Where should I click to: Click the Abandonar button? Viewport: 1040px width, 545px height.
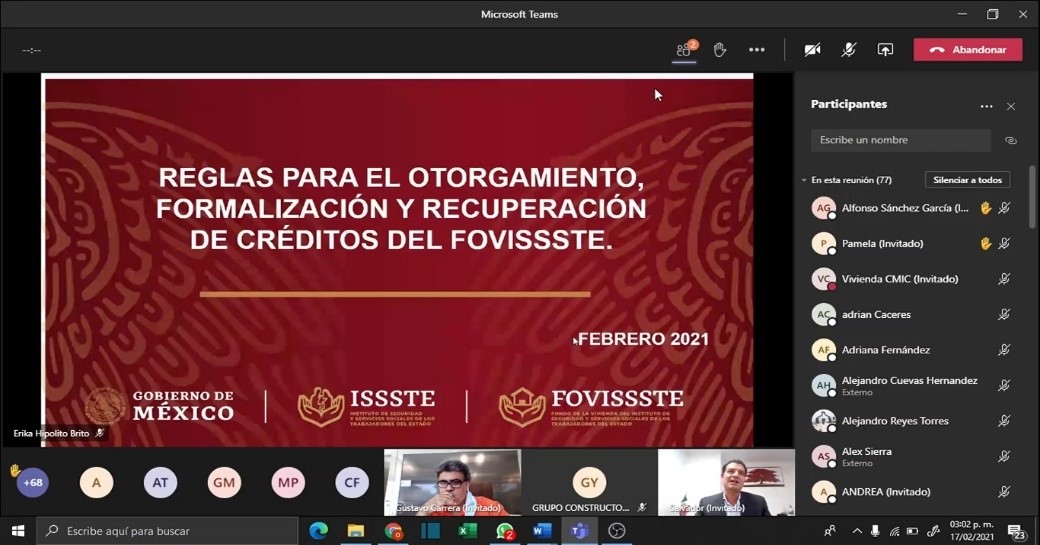(x=968, y=50)
